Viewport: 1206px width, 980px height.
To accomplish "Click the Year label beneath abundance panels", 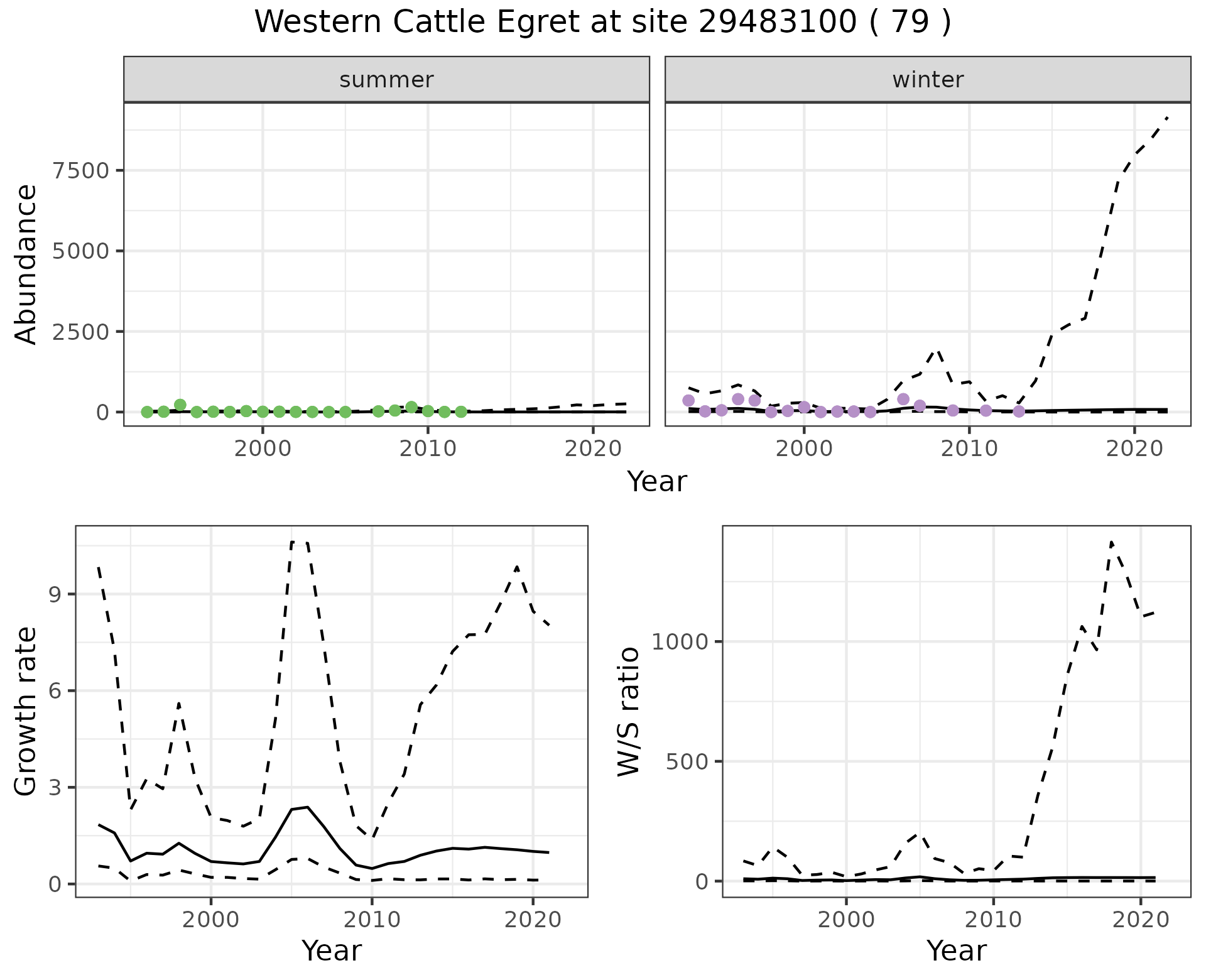I will pos(656,482).
